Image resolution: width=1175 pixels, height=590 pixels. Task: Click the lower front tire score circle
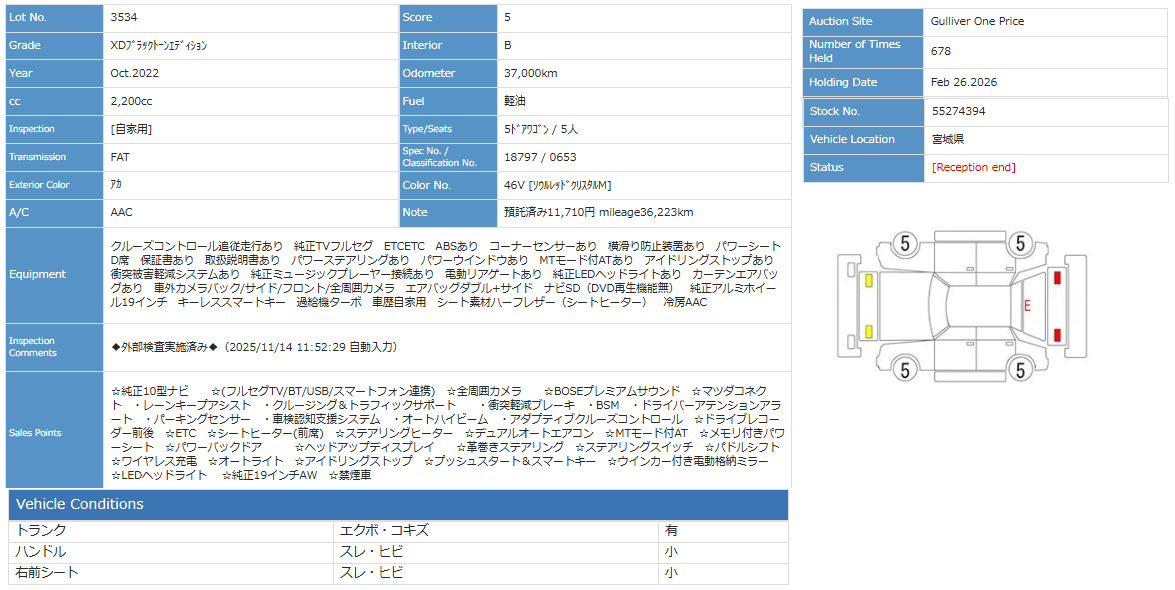point(905,370)
